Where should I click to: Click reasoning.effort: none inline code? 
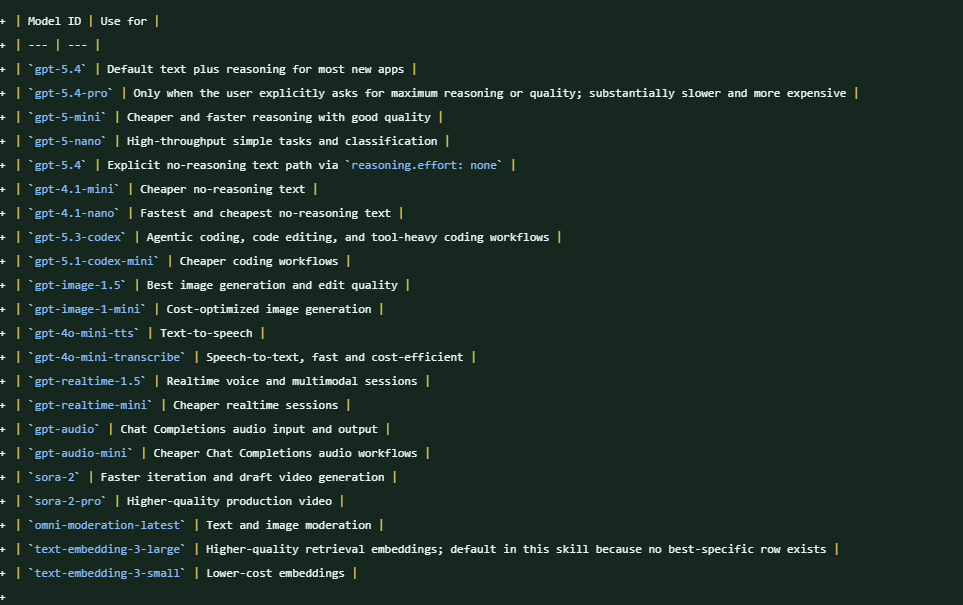[x=424, y=165]
